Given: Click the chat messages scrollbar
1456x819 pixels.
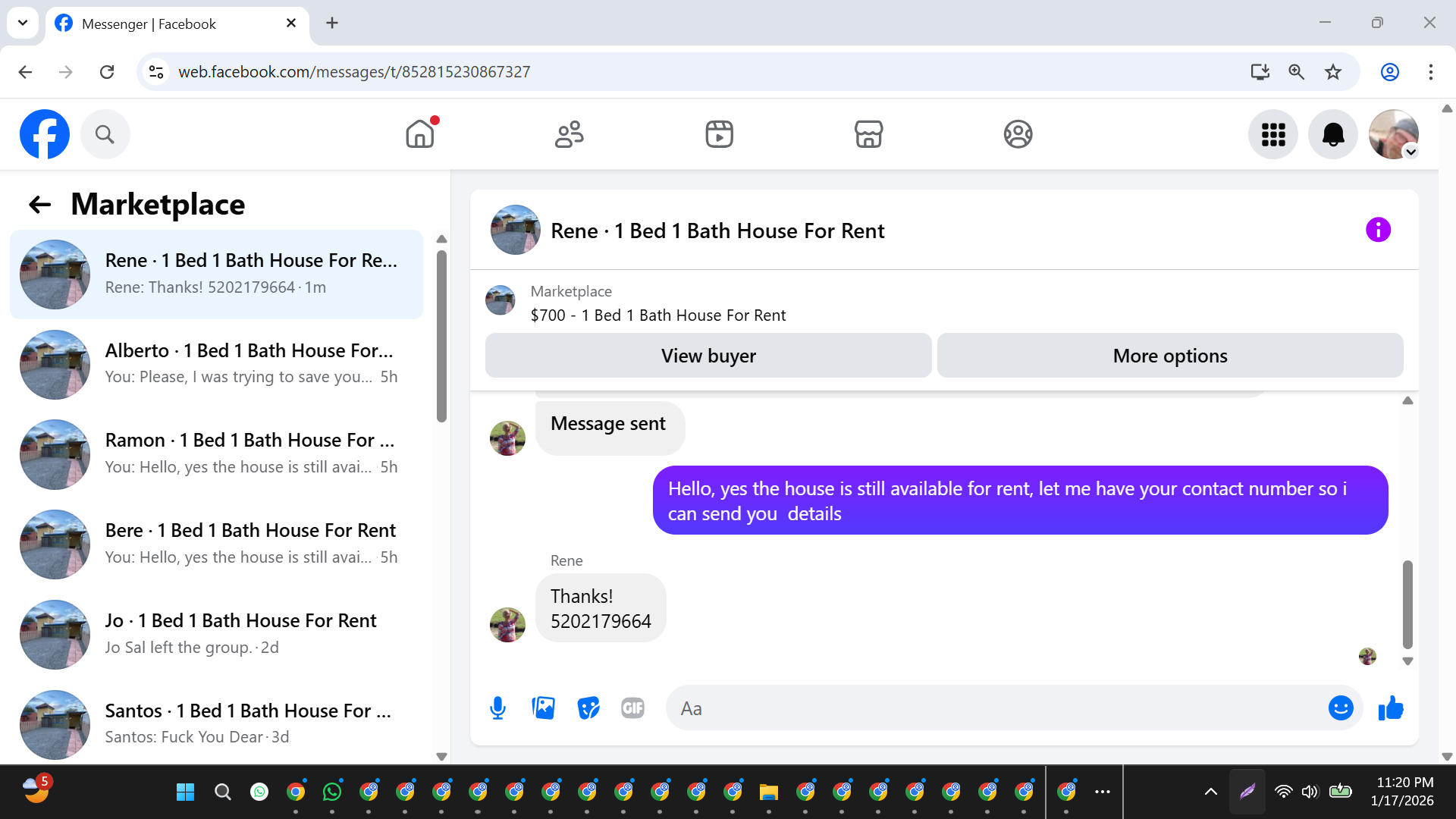Looking at the screenshot, I should (x=1407, y=604).
